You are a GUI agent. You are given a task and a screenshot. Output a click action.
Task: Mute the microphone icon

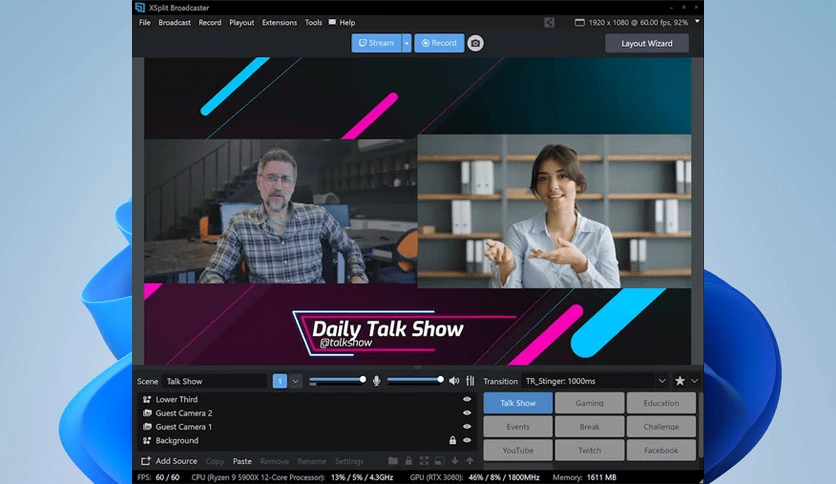(376, 381)
